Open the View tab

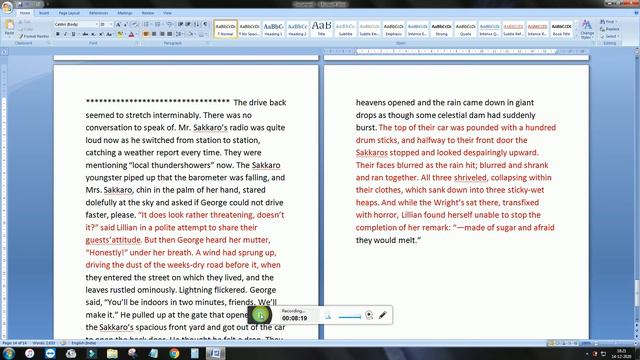pyautogui.click(x=167, y=13)
